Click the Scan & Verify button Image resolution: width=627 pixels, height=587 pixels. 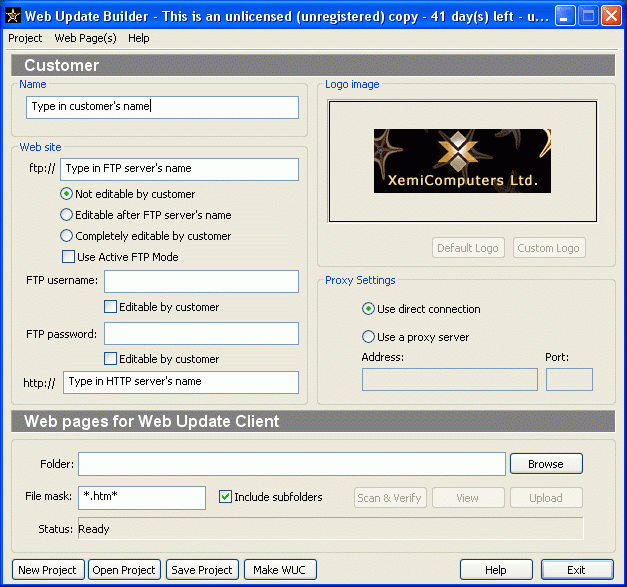(390, 498)
